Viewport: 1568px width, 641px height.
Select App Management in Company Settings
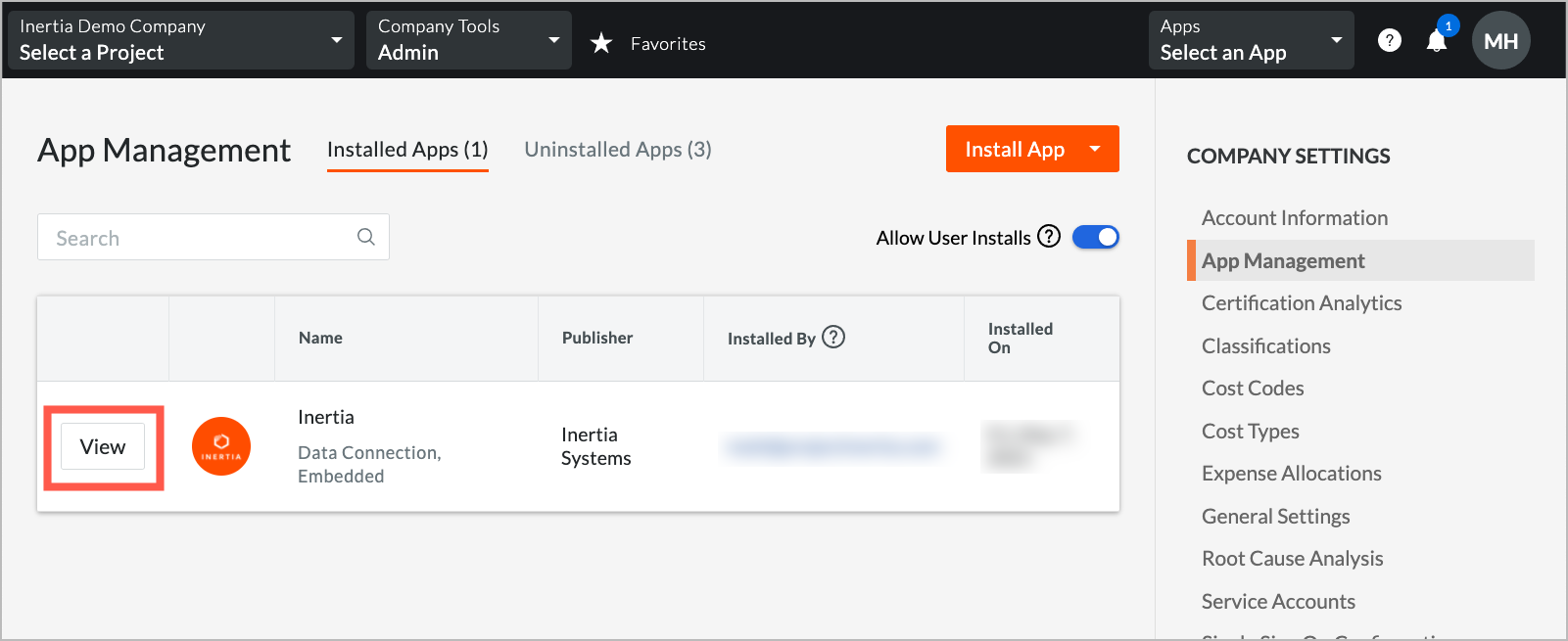click(x=1360, y=260)
